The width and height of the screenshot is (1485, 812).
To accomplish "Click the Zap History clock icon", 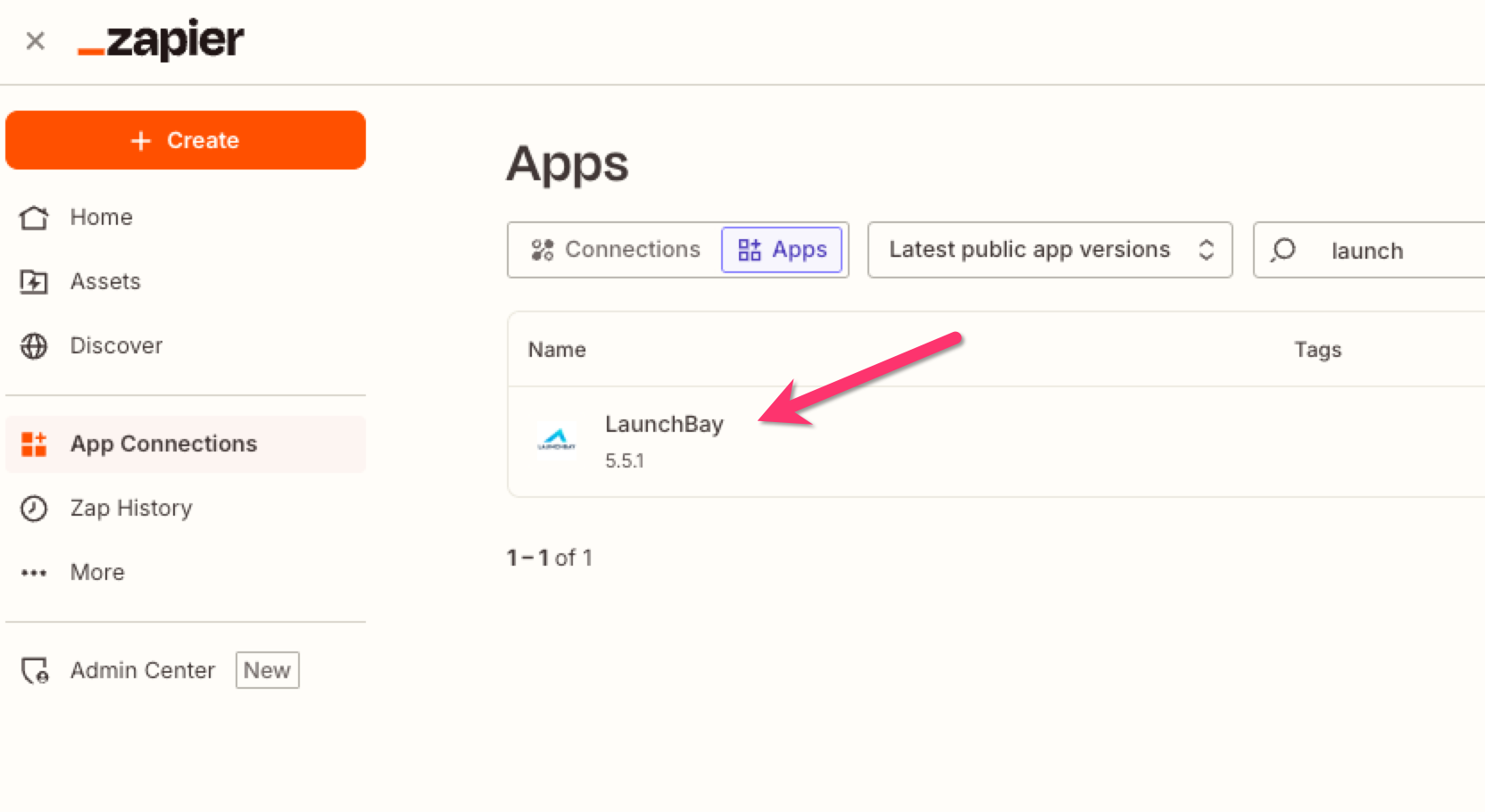I will 34,509.
